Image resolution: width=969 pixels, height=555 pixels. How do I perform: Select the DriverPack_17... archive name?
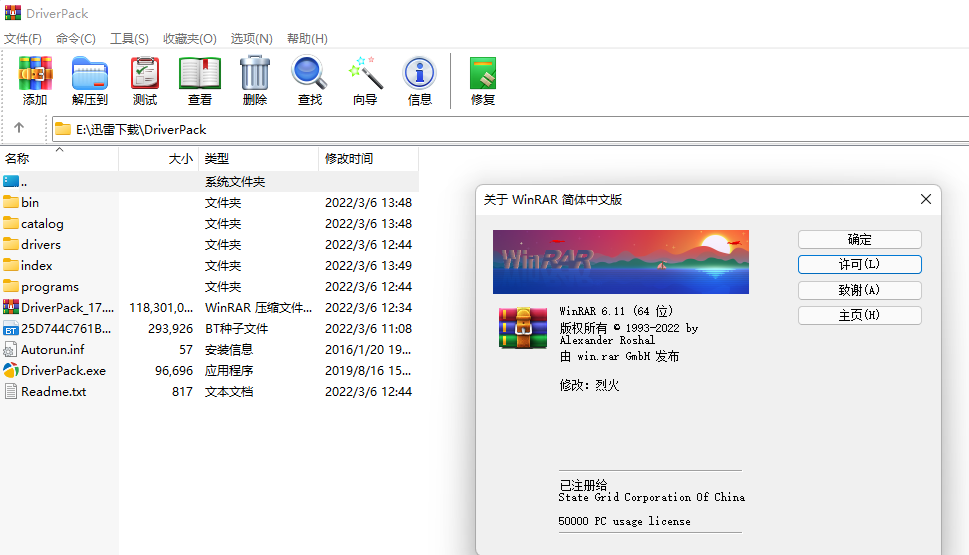pyautogui.click(x=67, y=308)
